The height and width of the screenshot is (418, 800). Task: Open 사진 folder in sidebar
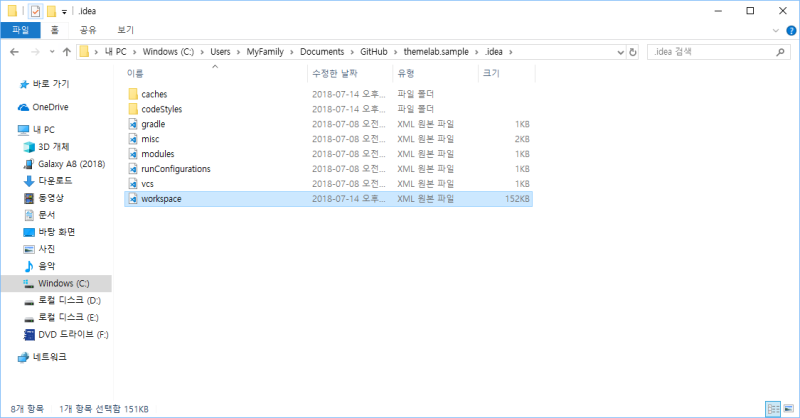tap(46, 249)
